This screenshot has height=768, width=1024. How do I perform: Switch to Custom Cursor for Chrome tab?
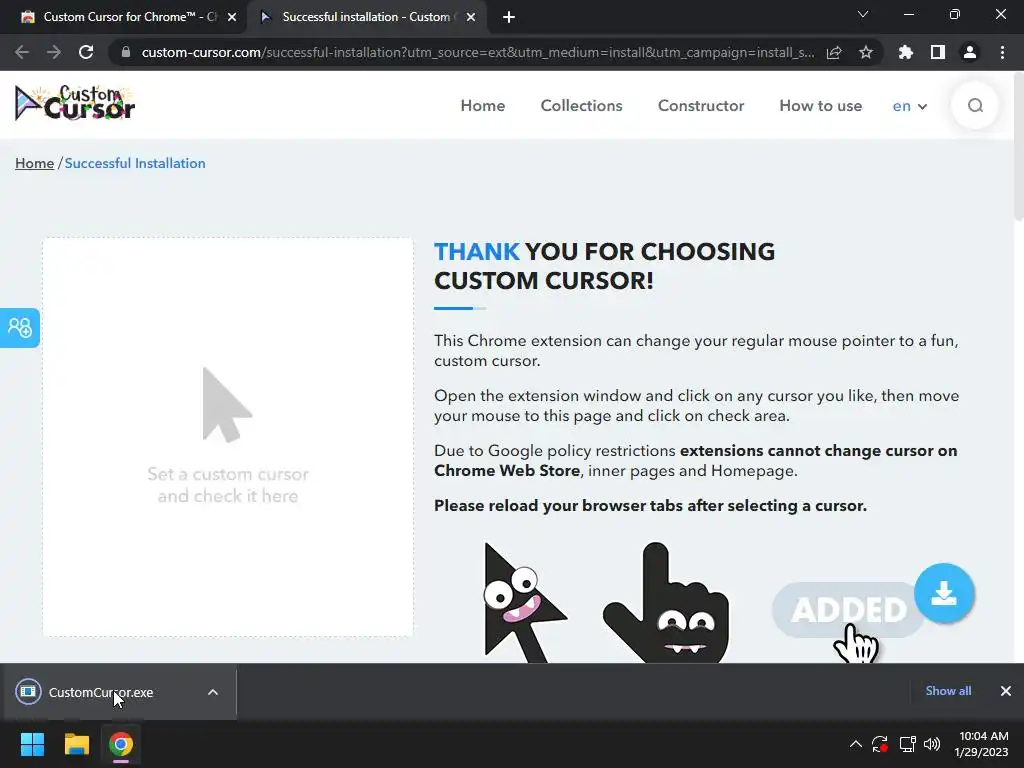point(124,17)
